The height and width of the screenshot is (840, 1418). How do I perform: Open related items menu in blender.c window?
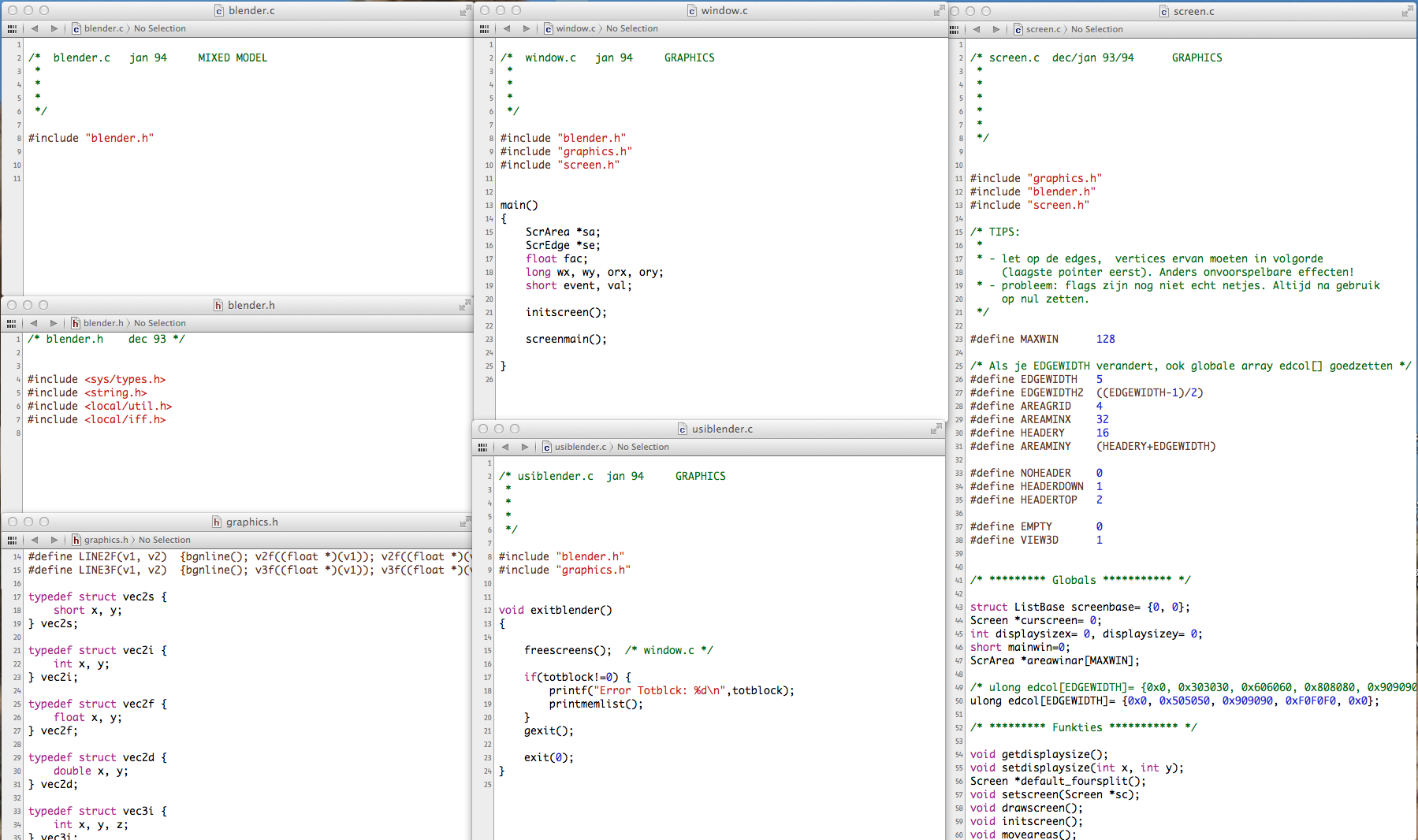(12, 29)
